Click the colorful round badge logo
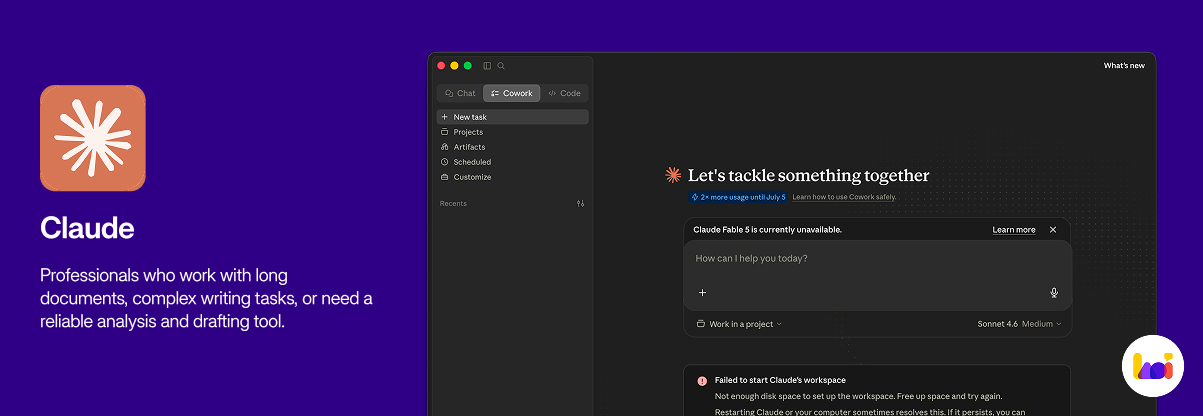Image resolution: width=1203 pixels, height=416 pixels. (1153, 366)
